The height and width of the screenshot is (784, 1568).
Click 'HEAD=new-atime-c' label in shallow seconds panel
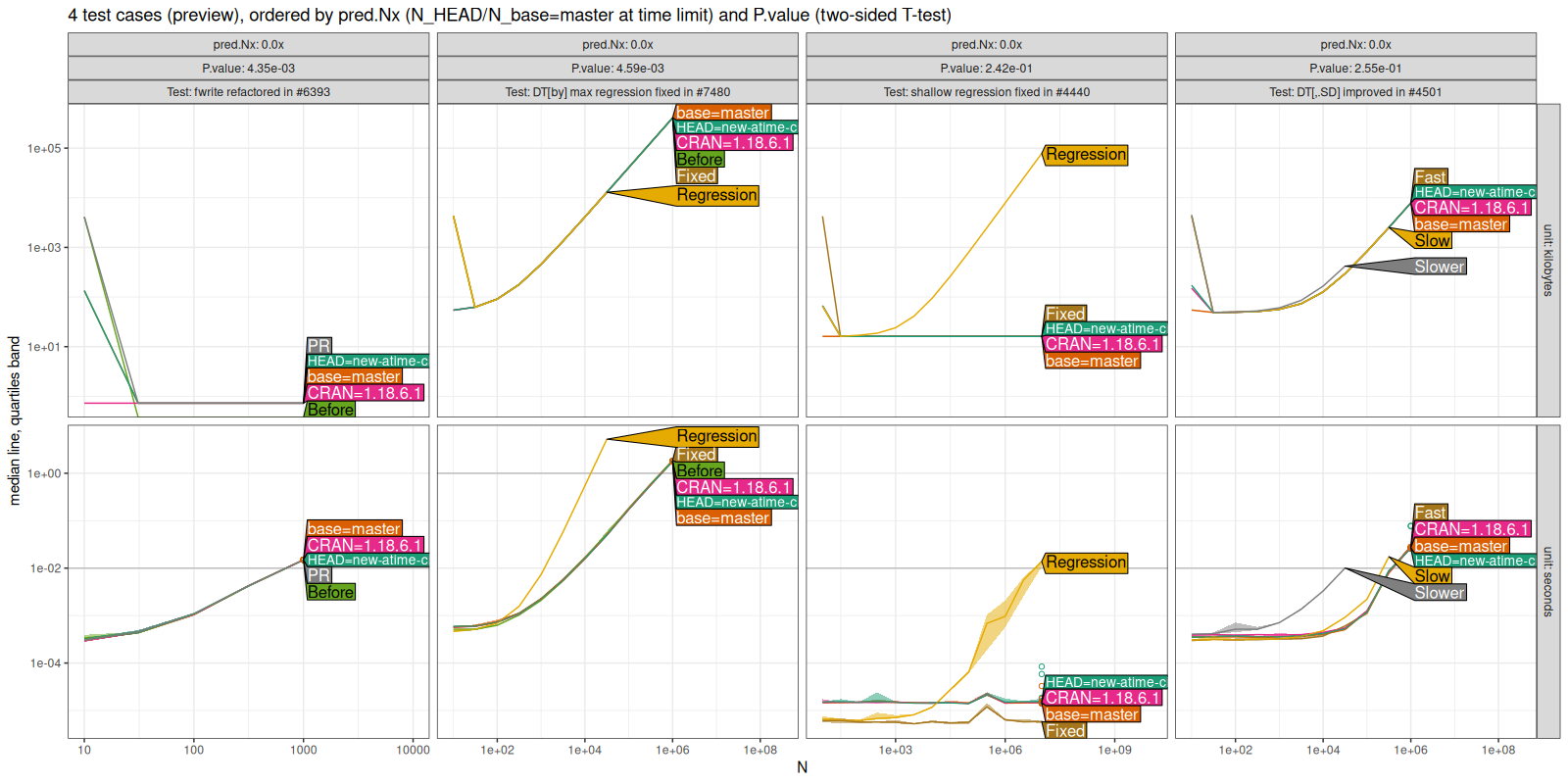click(x=1106, y=683)
